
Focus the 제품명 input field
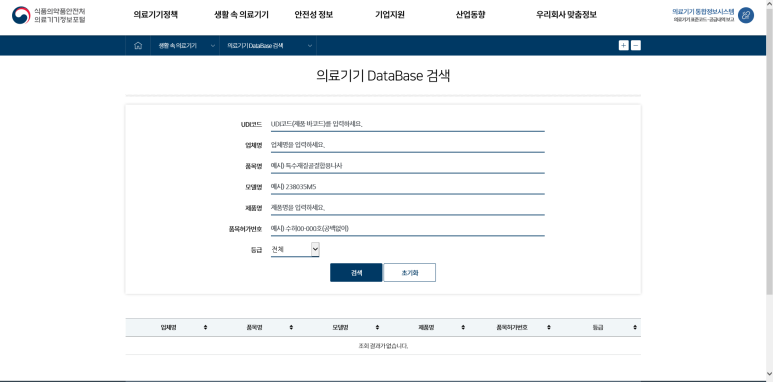[x=408, y=208]
